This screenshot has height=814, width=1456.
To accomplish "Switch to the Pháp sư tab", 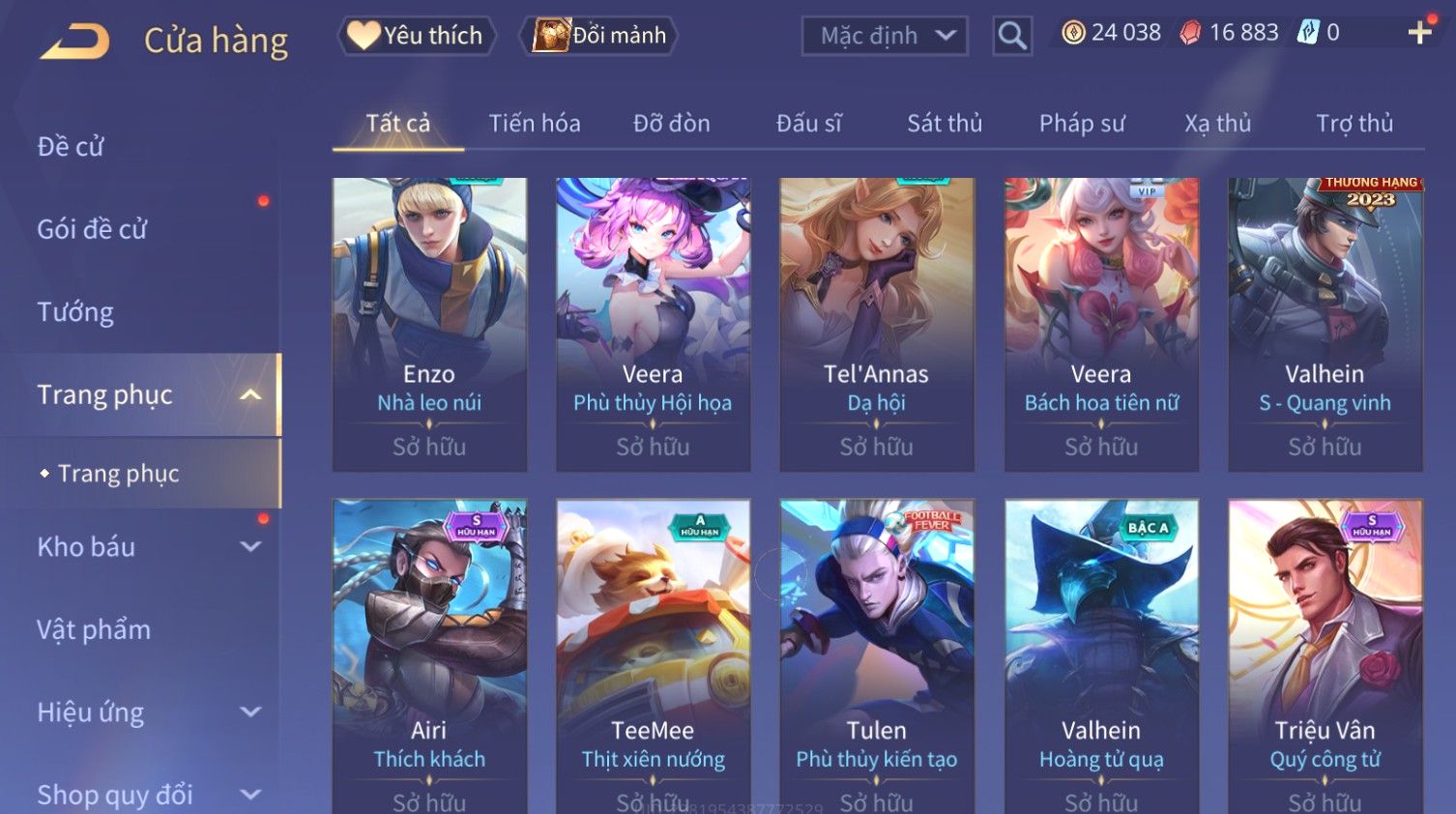I will pos(1082,124).
